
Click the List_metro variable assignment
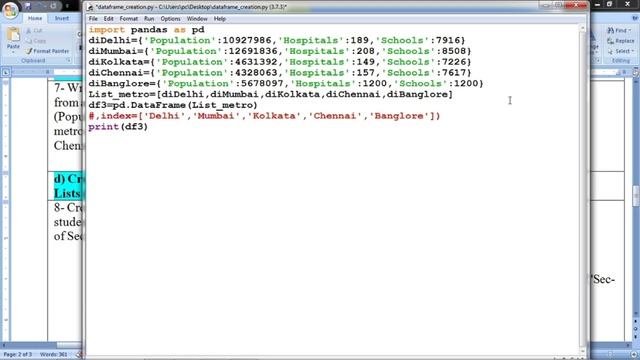(271, 94)
